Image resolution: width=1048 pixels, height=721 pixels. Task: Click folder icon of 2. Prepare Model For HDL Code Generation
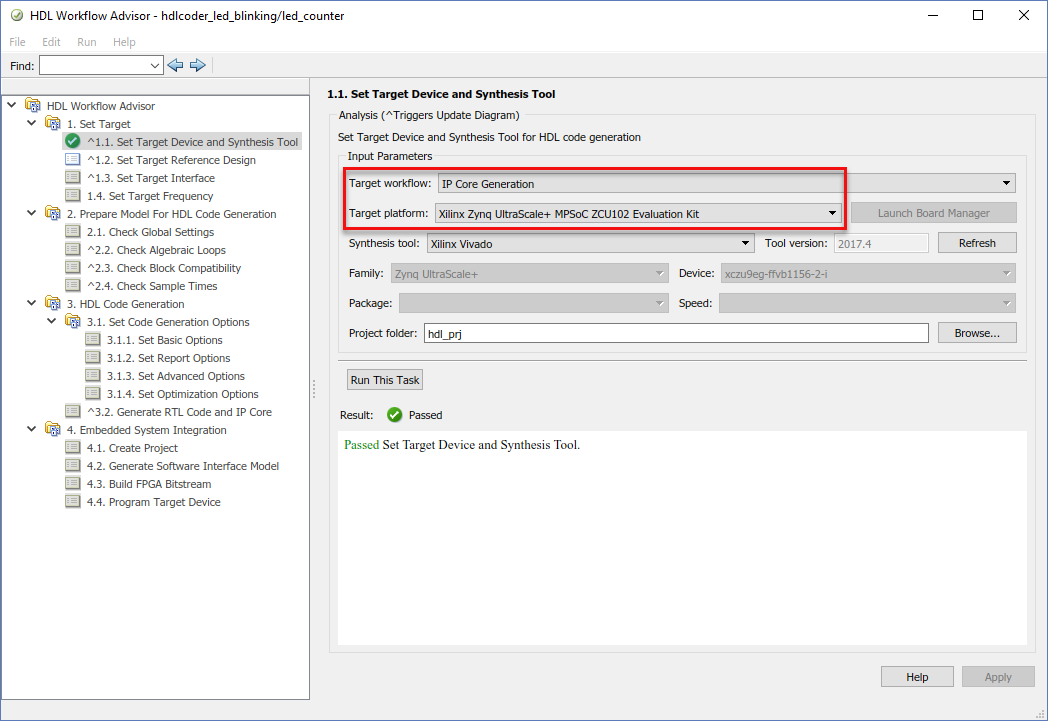coord(53,214)
